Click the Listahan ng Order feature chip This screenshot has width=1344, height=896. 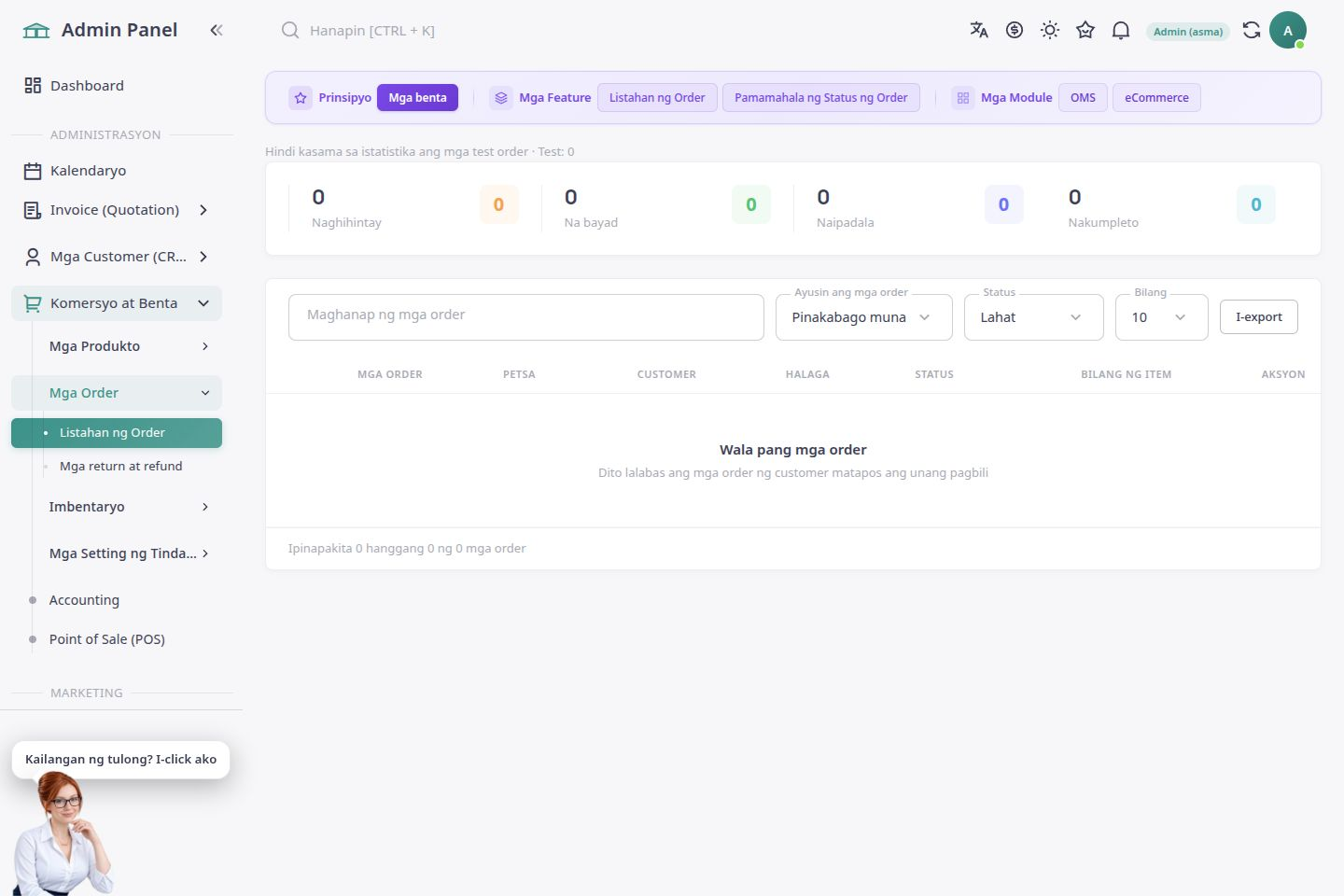(657, 98)
